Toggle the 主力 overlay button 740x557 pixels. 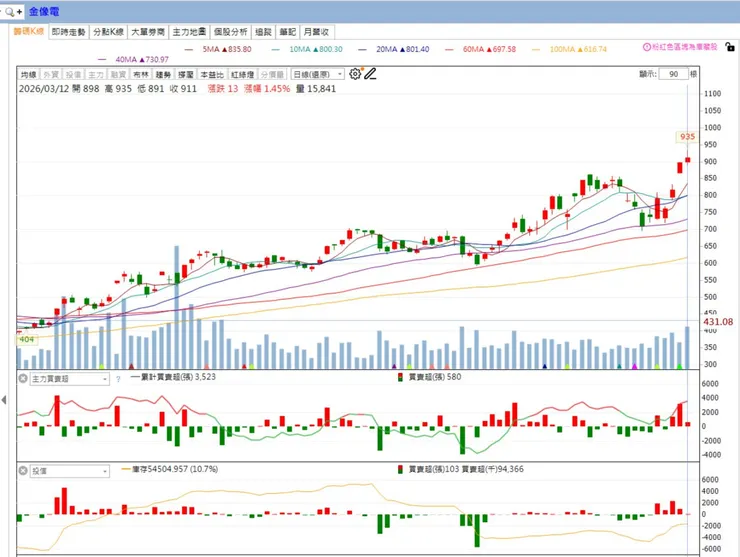point(95,75)
